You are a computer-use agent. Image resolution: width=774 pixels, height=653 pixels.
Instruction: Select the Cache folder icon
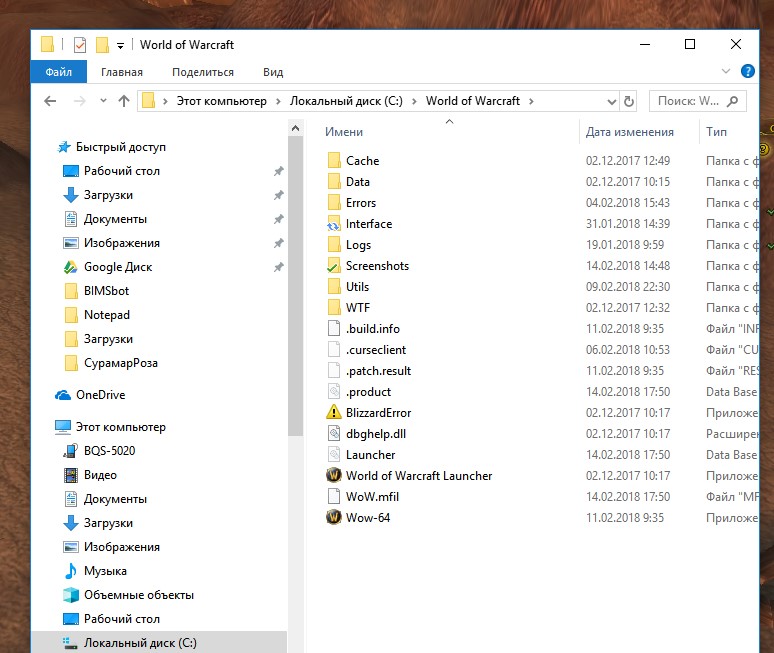(334, 160)
